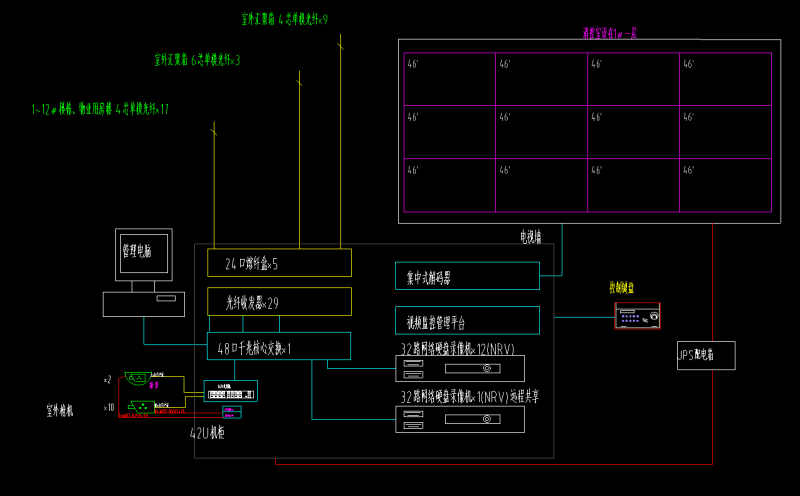
Task: Select the computer base unit below the monitor
Action: (143, 304)
